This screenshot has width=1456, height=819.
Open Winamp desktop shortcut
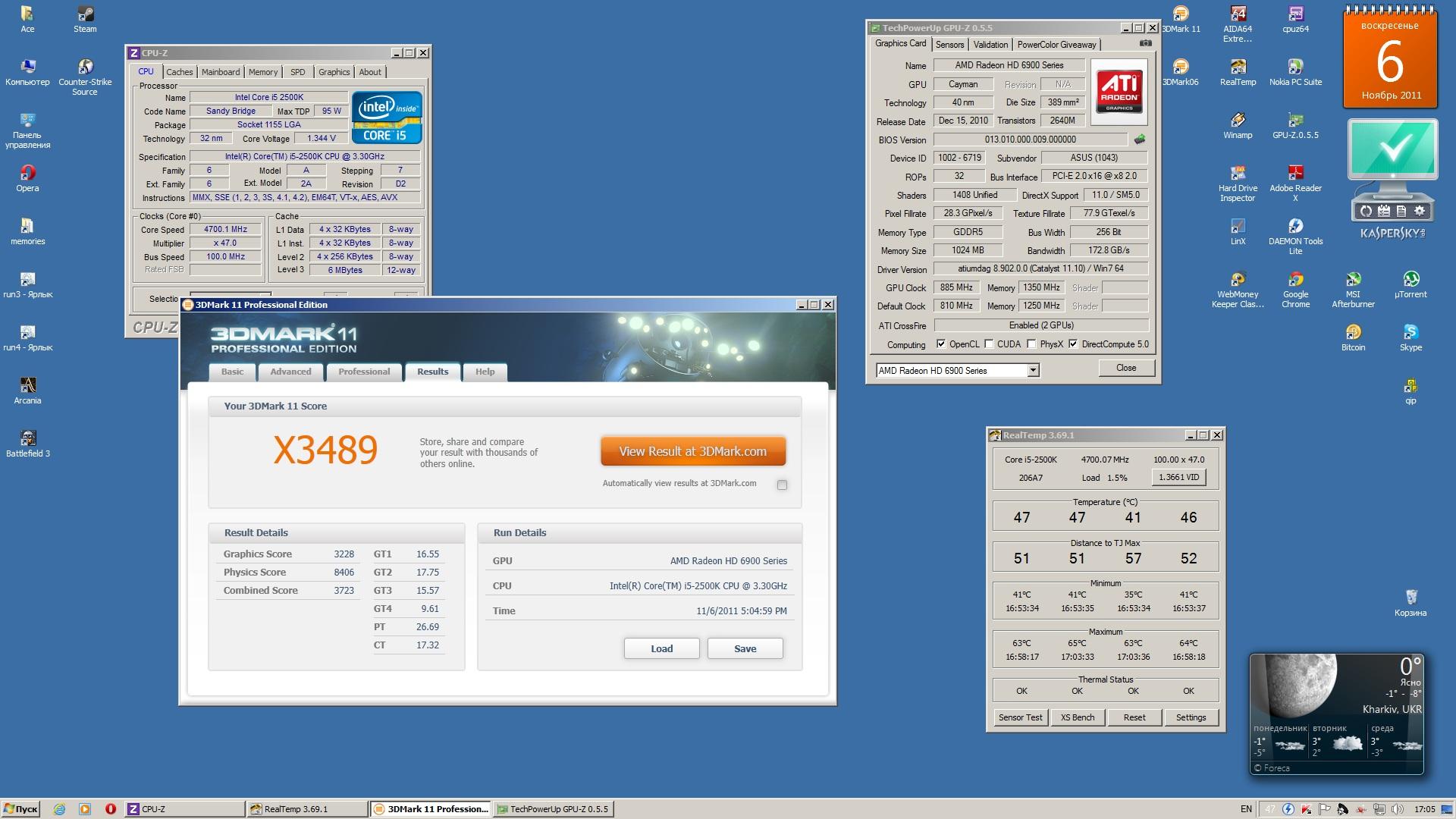click(1238, 125)
